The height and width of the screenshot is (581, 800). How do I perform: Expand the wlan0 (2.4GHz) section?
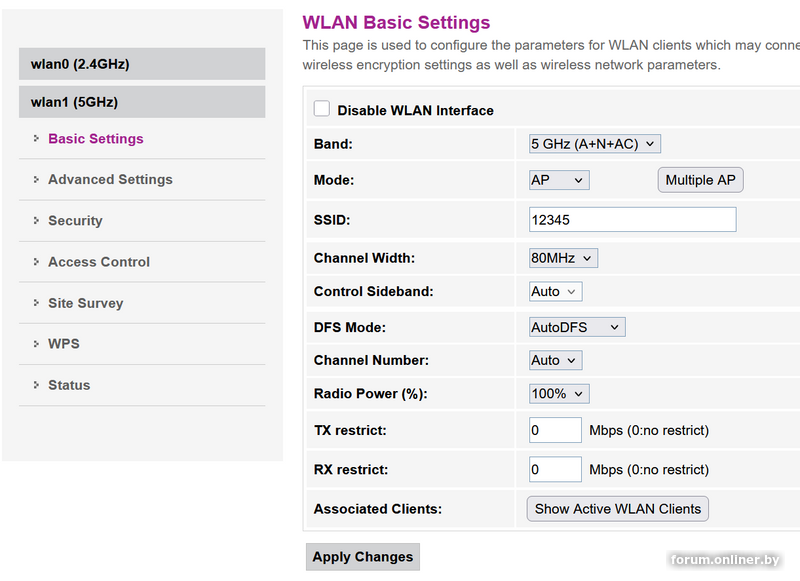point(142,64)
